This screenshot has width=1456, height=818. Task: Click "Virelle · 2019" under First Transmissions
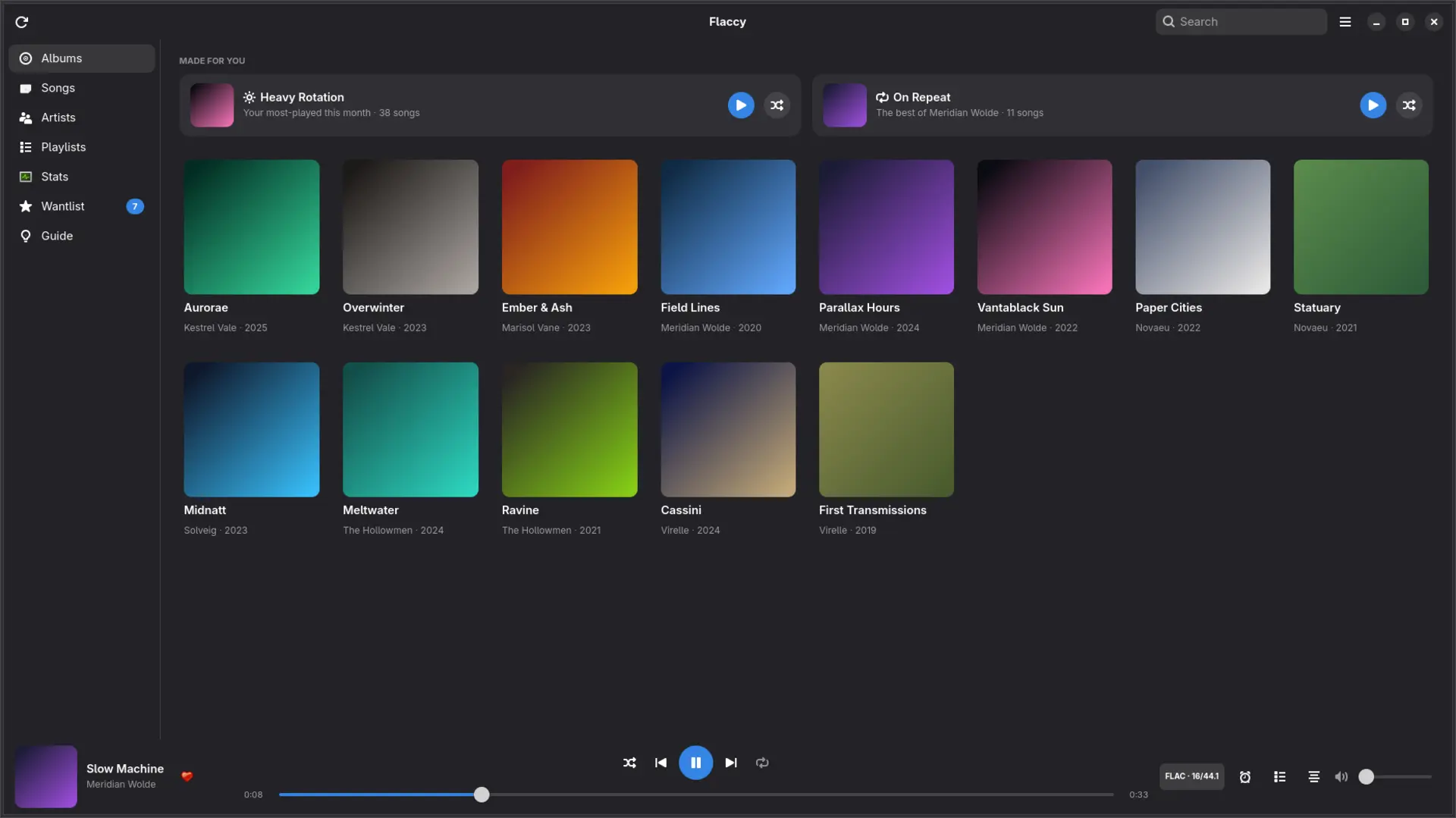click(847, 530)
